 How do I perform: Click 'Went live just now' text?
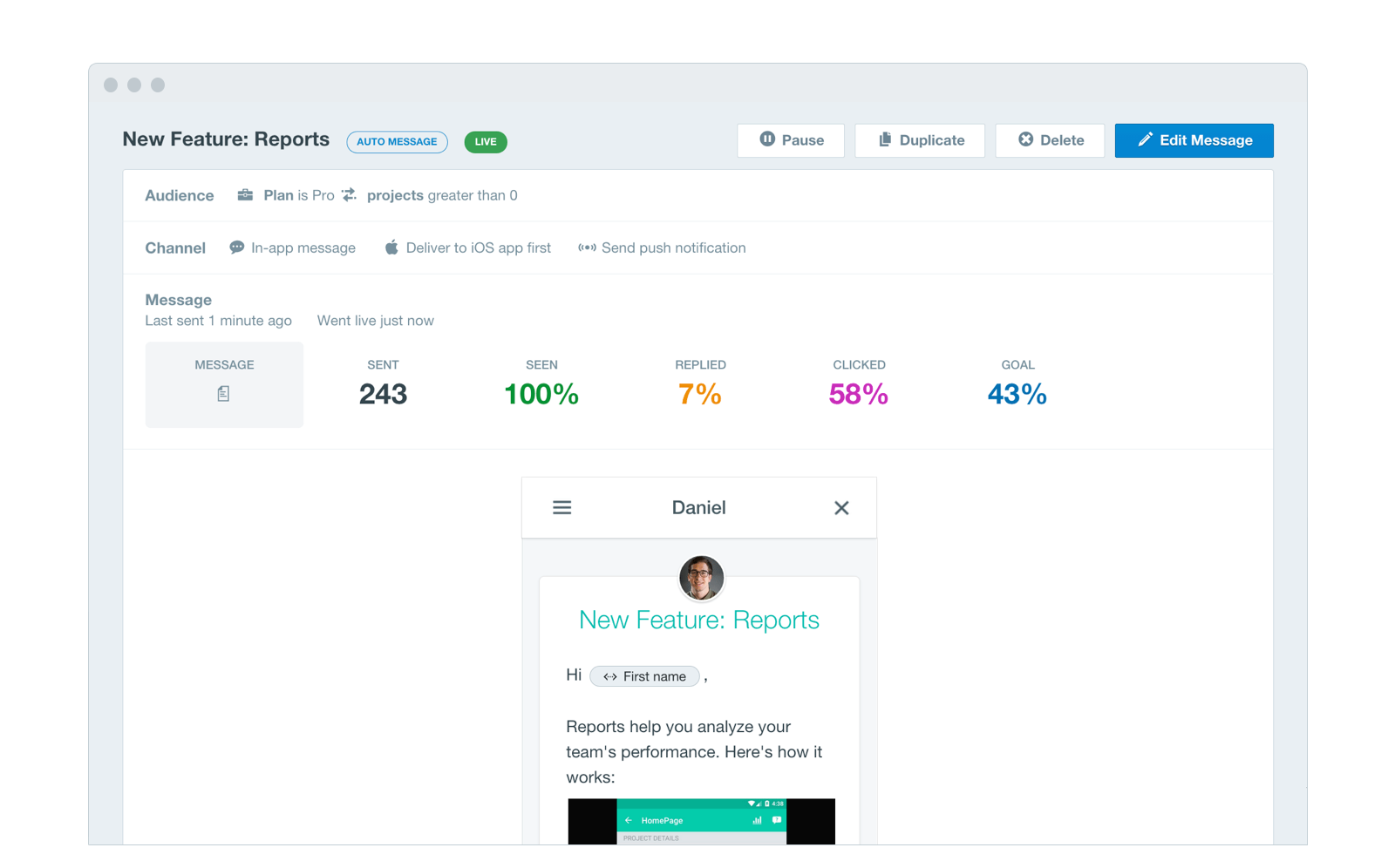[x=376, y=321]
